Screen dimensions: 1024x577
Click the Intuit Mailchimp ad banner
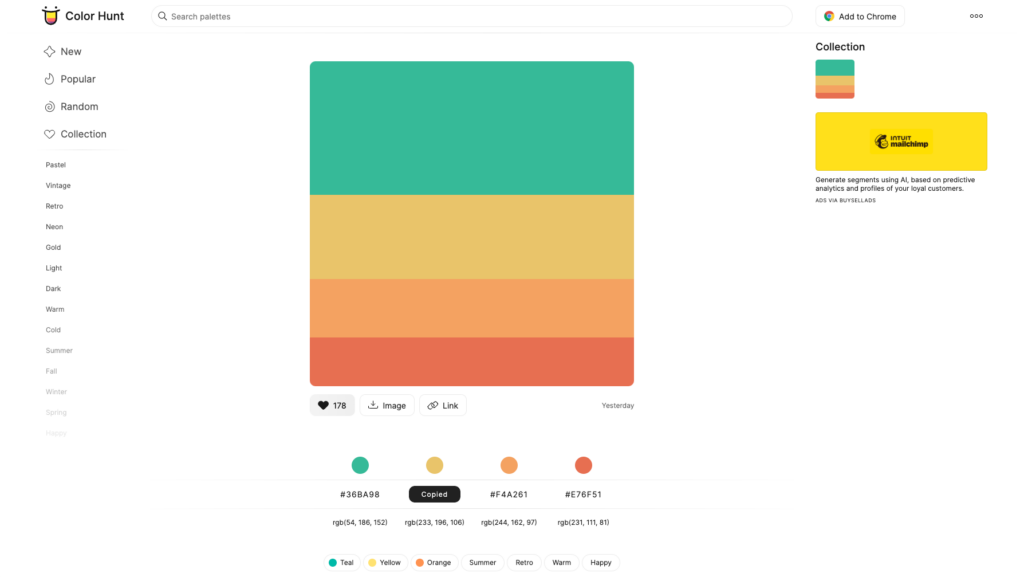[x=901, y=142]
